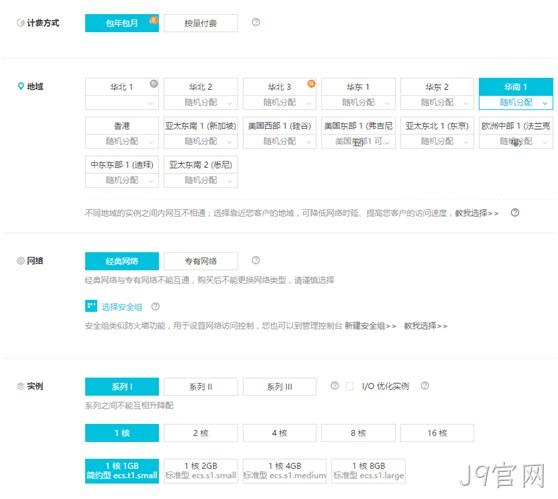Click help icon next to 专有网络 button
This screenshot has width=558, height=499.
(x=256, y=260)
